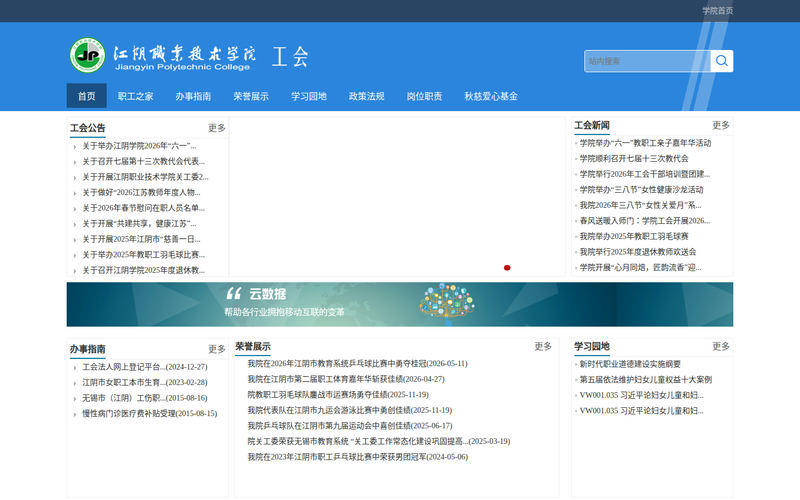
Task: Open guide 江阴市女职工本市生育...(2023-02-28)
Action: pos(145,383)
